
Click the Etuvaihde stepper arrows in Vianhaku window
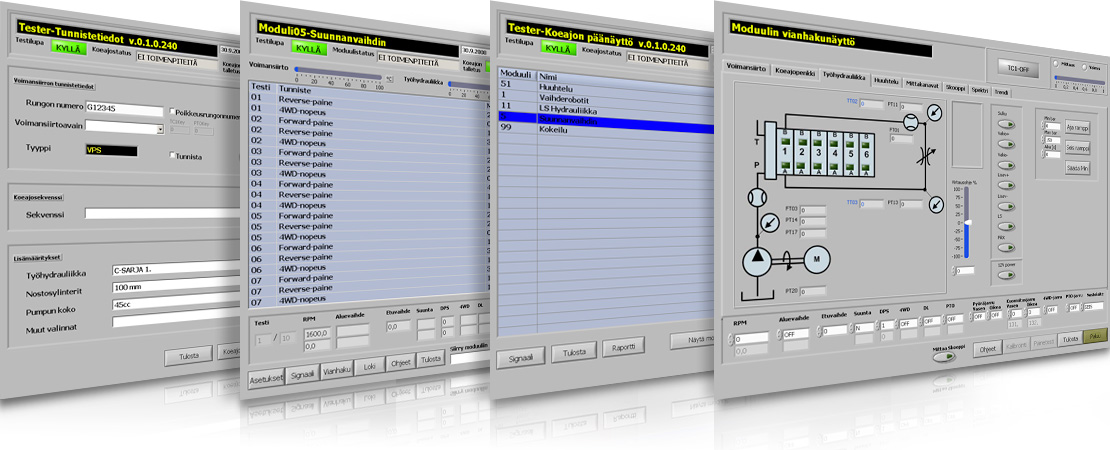tap(820, 330)
